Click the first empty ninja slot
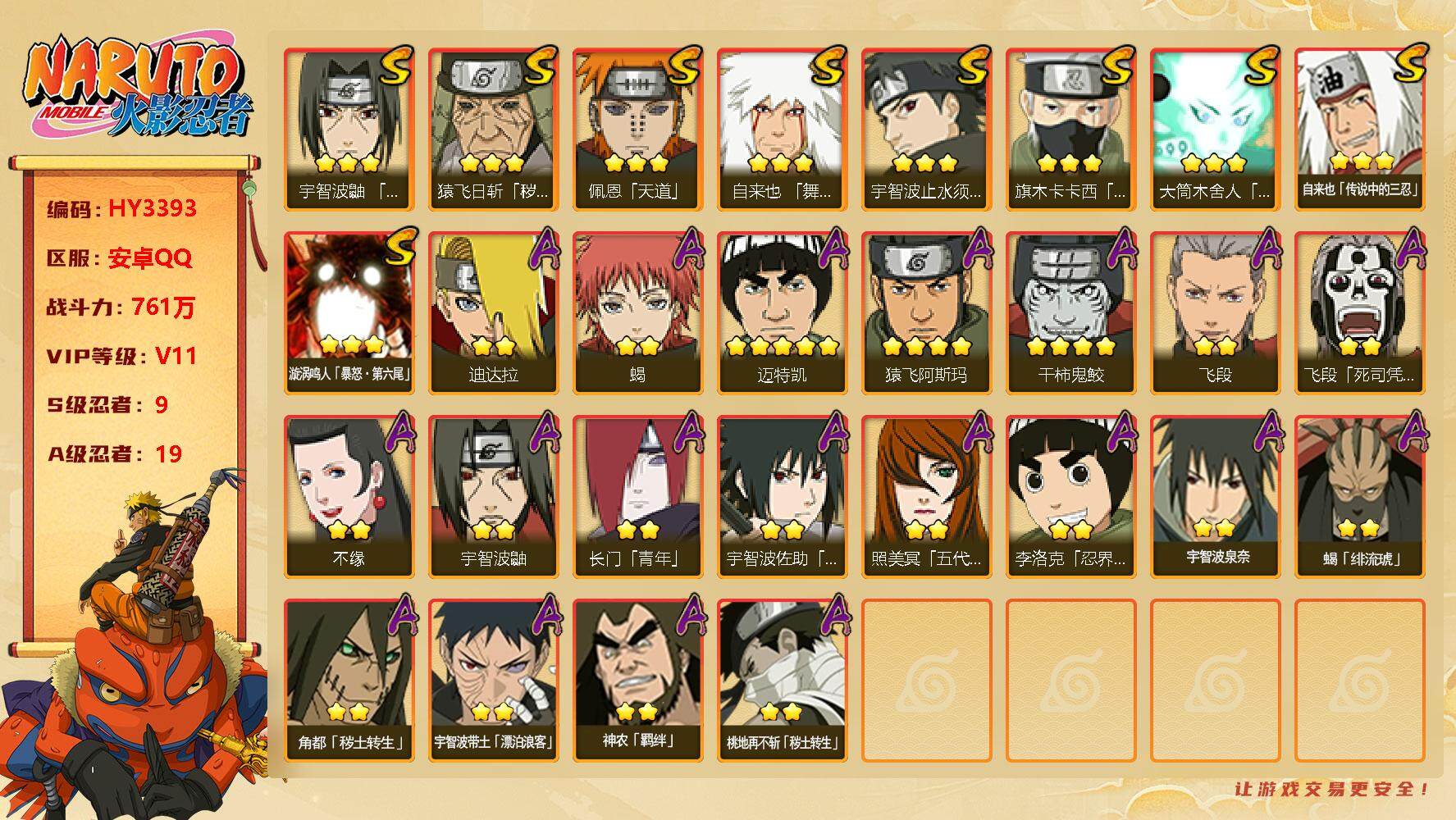 pyautogui.click(x=926, y=681)
